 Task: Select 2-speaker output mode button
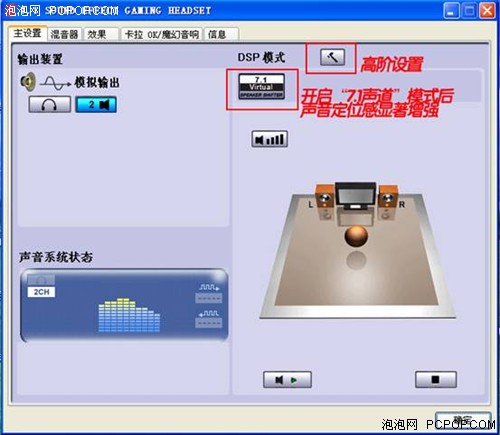[96, 105]
